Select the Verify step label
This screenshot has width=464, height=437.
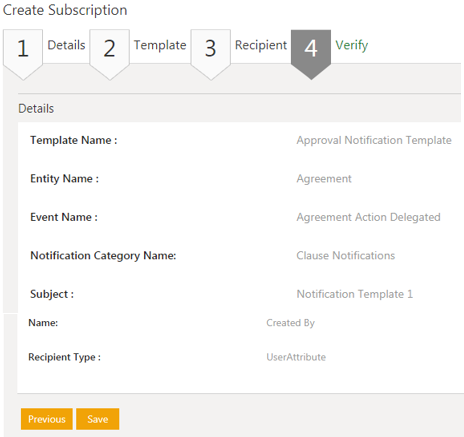[x=352, y=46]
